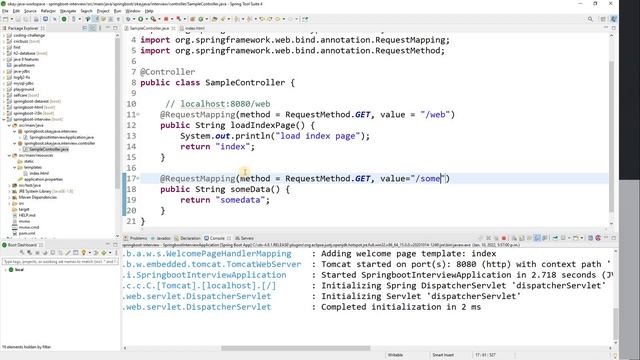Collapse the src/main/java folder
Image resolution: width=640 pixels, height=360 pixels.
pos(9,125)
